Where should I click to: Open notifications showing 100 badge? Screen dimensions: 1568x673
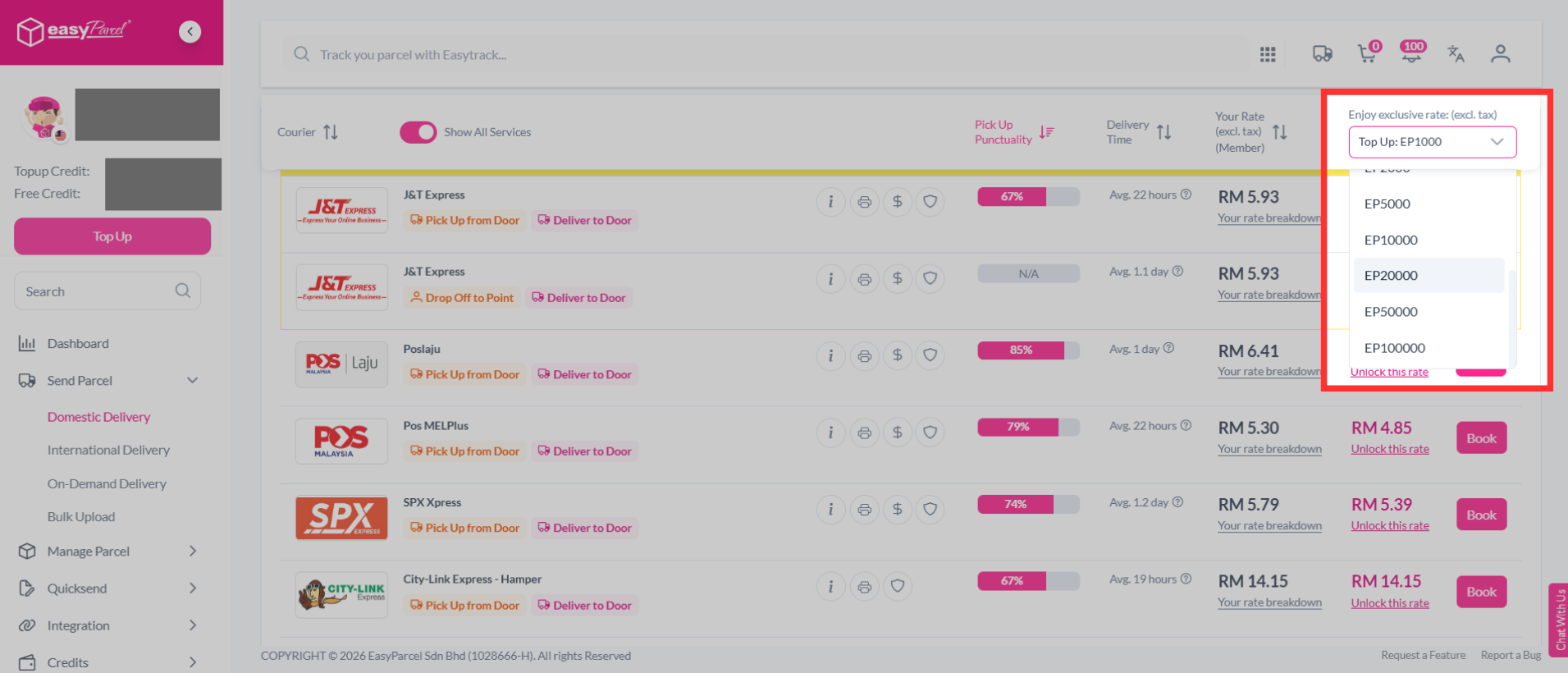(1412, 52)
